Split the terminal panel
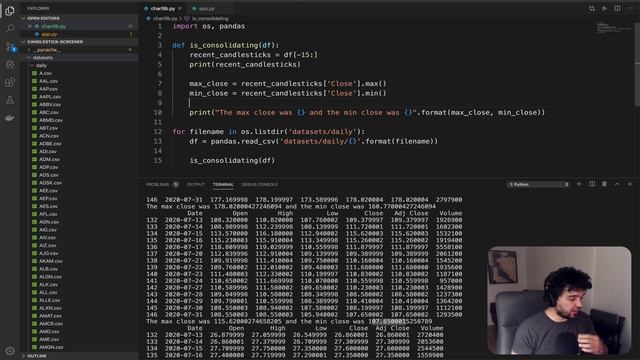The width and height of the screenshot is (640, 360). click(x=592, y=184)
